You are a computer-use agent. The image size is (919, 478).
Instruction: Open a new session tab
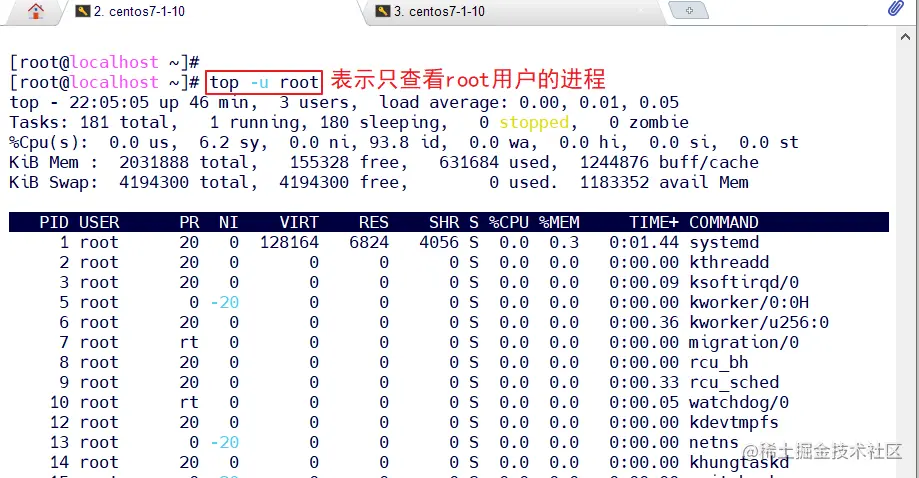(689, 11)
